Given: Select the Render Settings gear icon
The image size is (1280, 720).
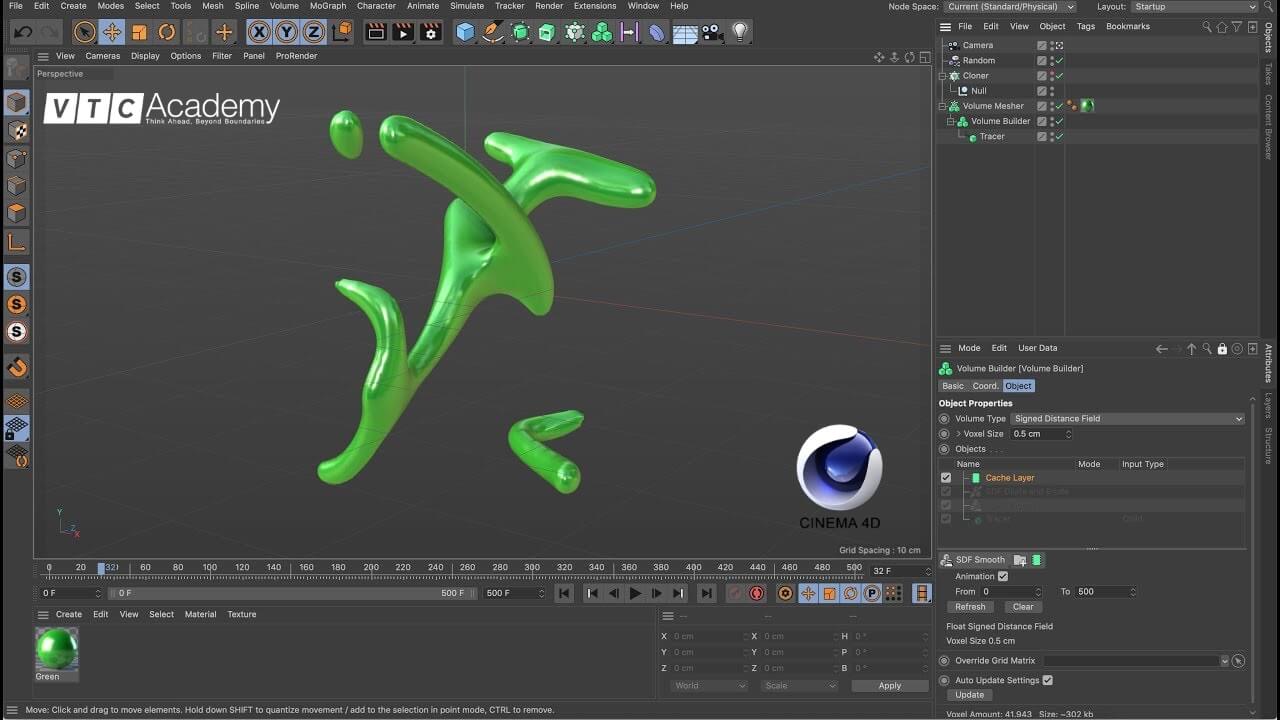Looking at the screenshot, I should [428, 32].
